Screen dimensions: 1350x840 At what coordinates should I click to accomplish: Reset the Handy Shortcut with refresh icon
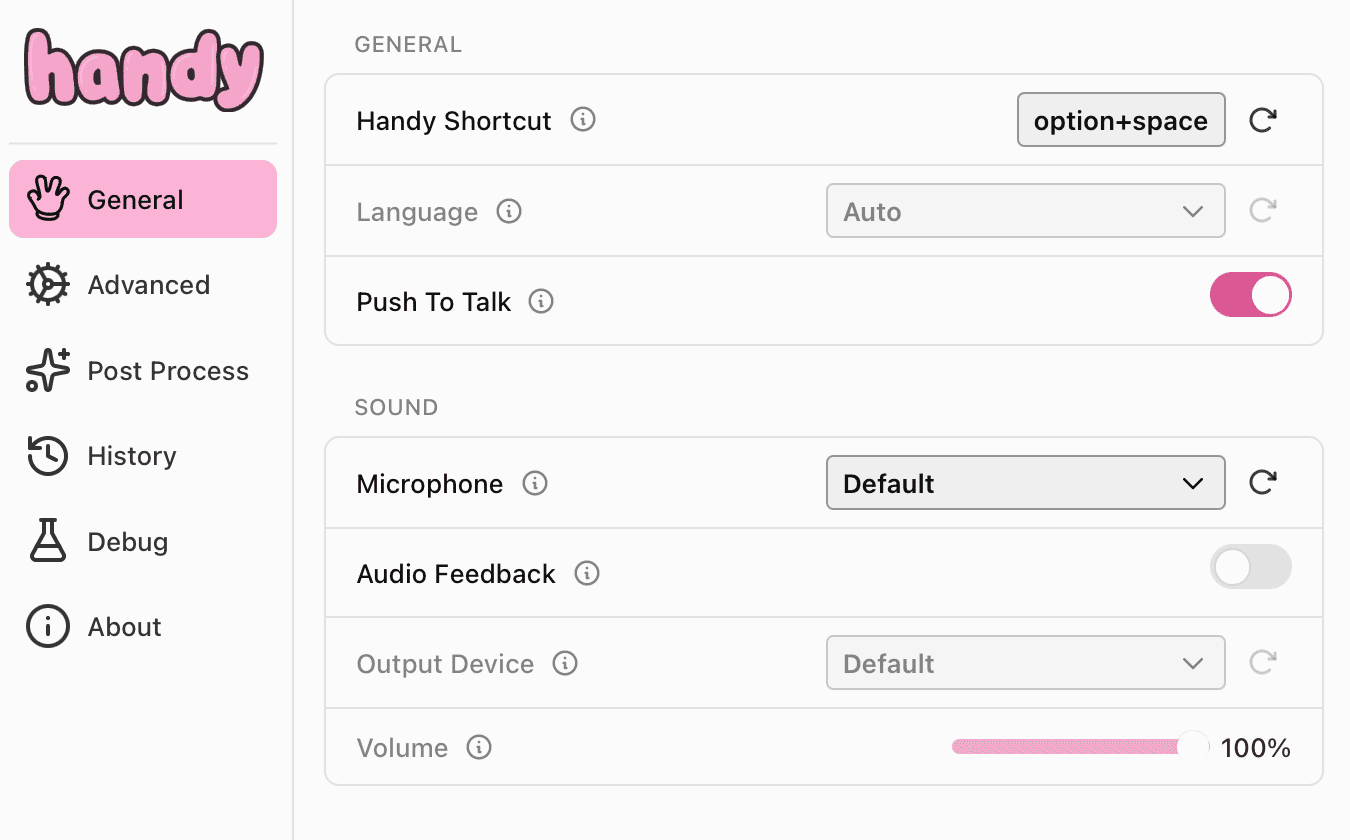1263,121
